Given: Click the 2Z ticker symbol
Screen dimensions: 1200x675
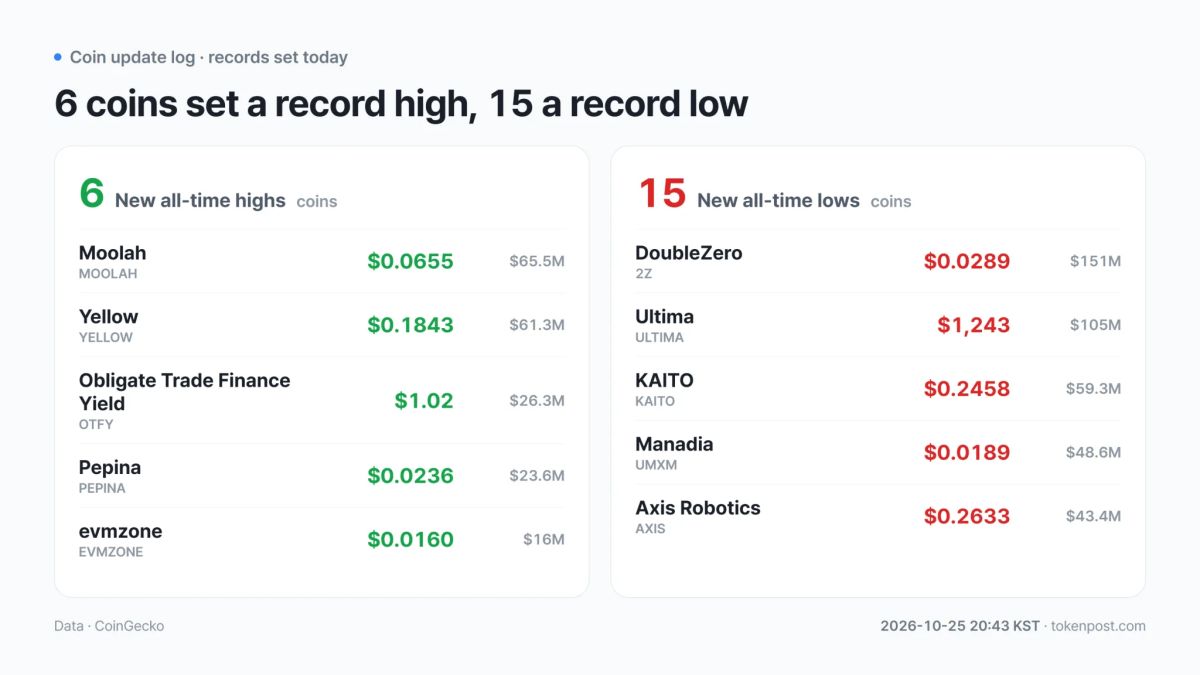Looking at the screenshot, I should coord(643,274).
